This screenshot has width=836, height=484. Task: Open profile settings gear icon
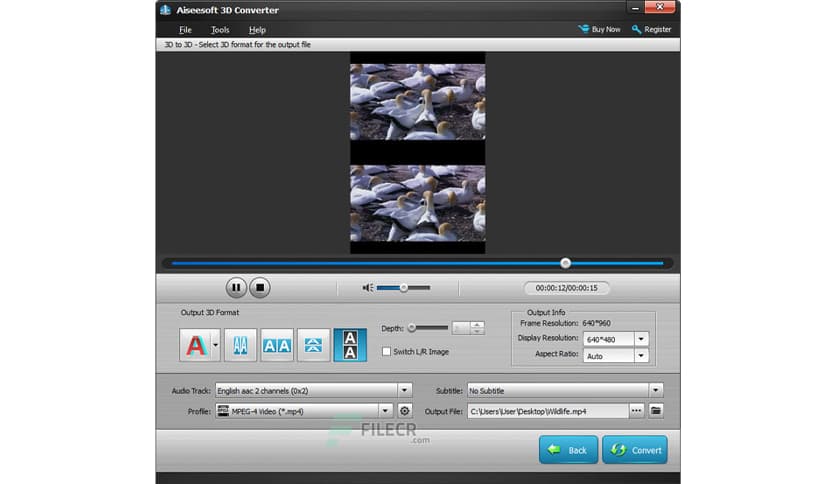pos(405,411)
